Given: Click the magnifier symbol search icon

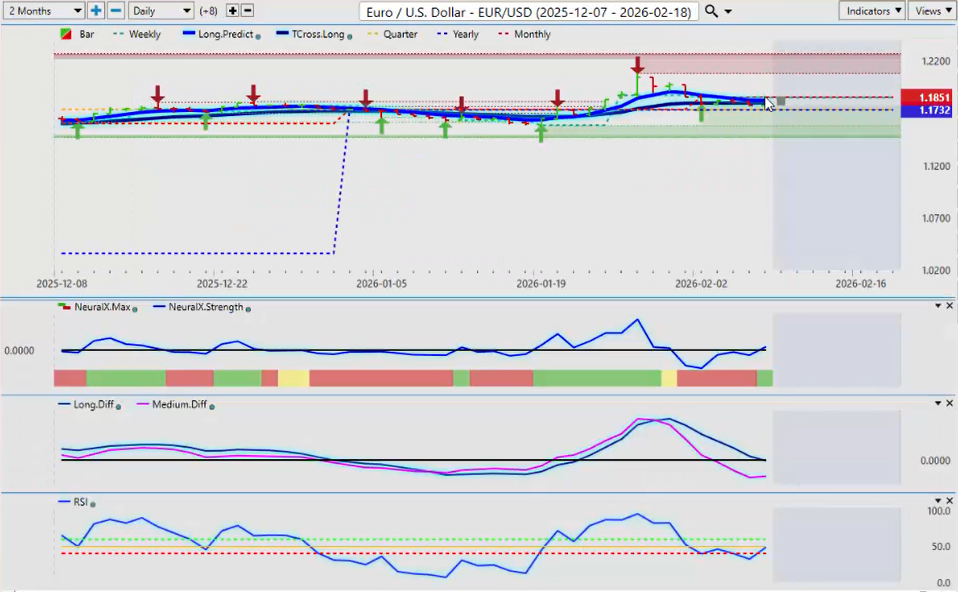Looking at the screenshot, I should pos(711,11).
